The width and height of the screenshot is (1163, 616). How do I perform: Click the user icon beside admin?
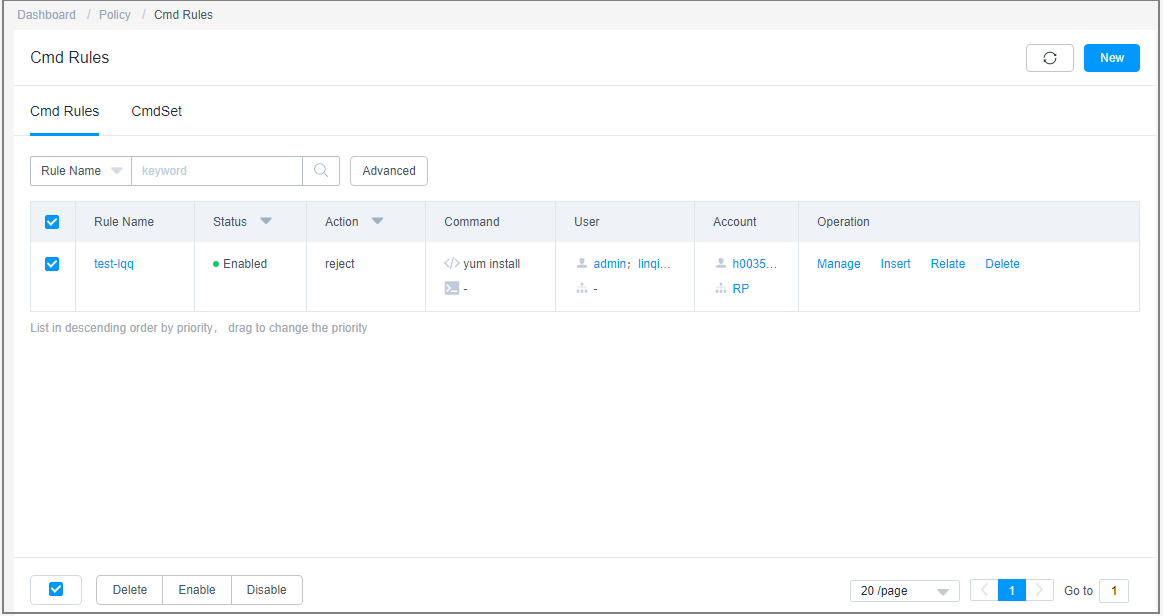point(582,263)
